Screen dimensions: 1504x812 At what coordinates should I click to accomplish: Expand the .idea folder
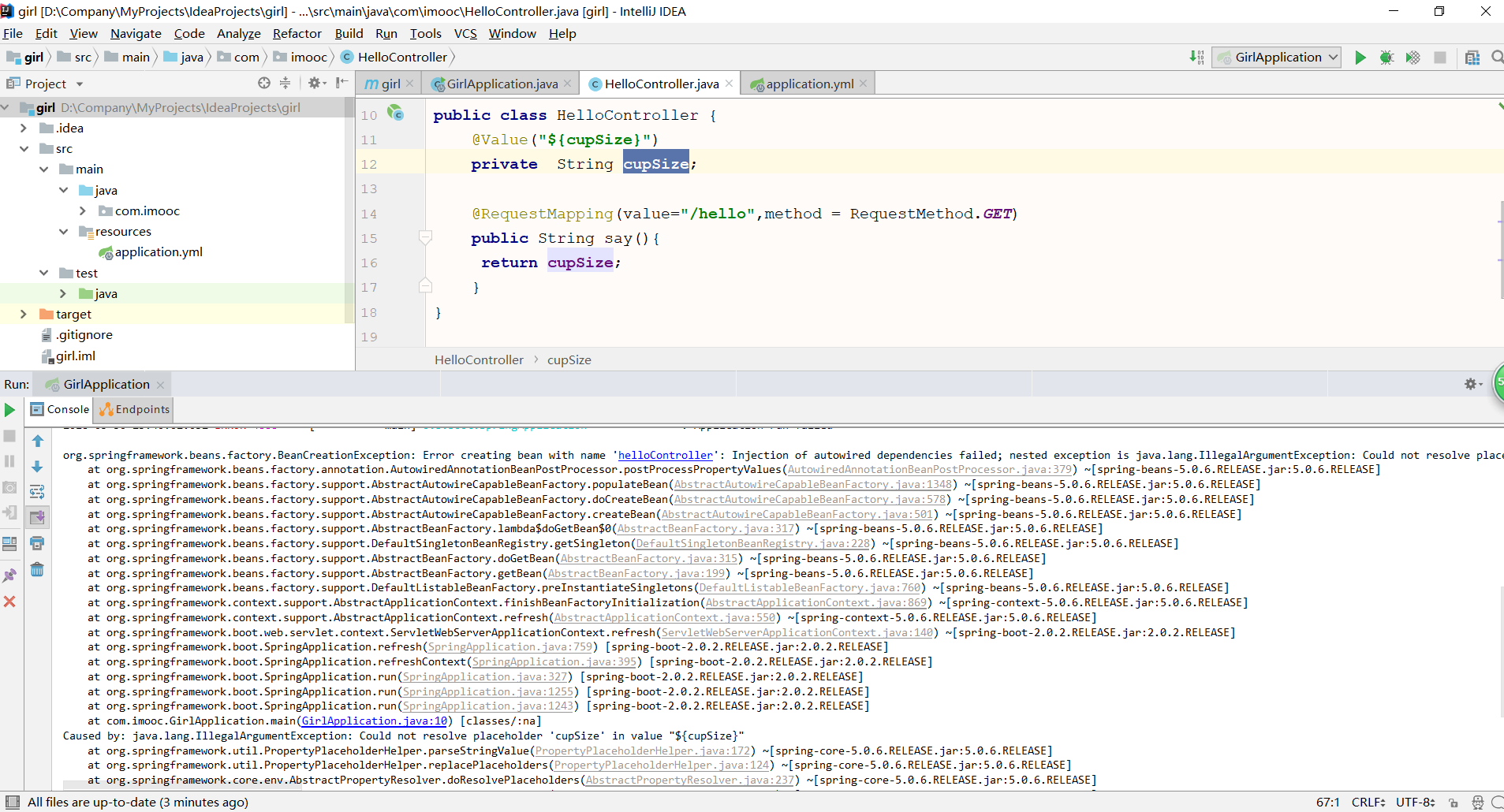coord(24,128)
